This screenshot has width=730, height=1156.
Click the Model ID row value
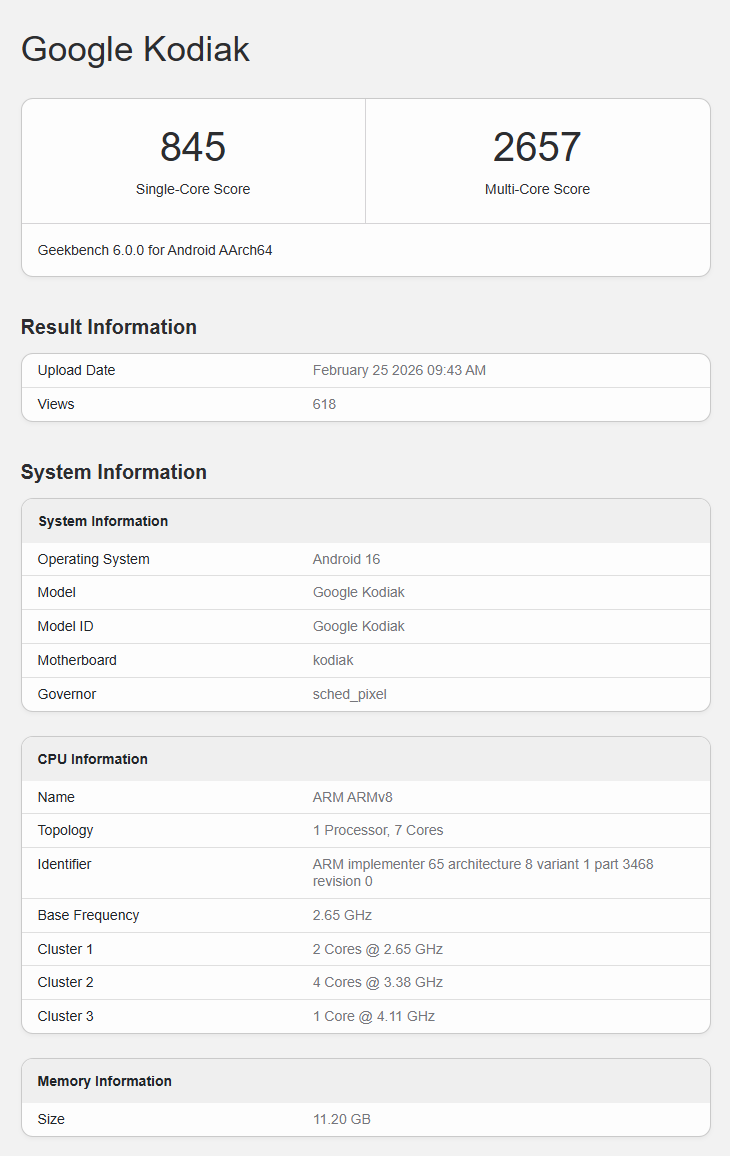358,626
